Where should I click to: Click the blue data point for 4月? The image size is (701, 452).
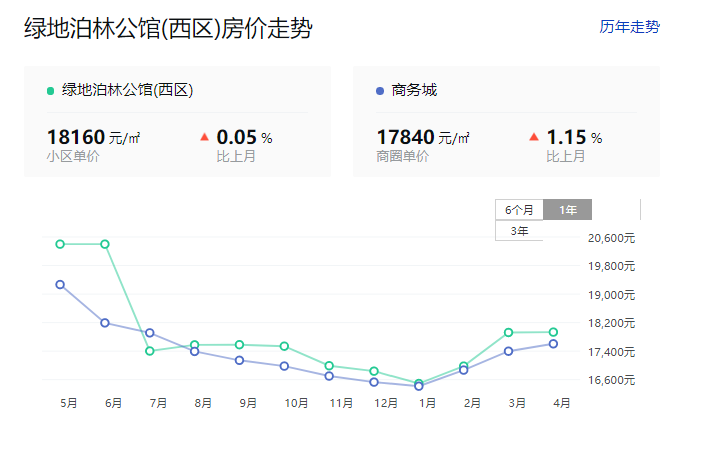pos(553,344)
